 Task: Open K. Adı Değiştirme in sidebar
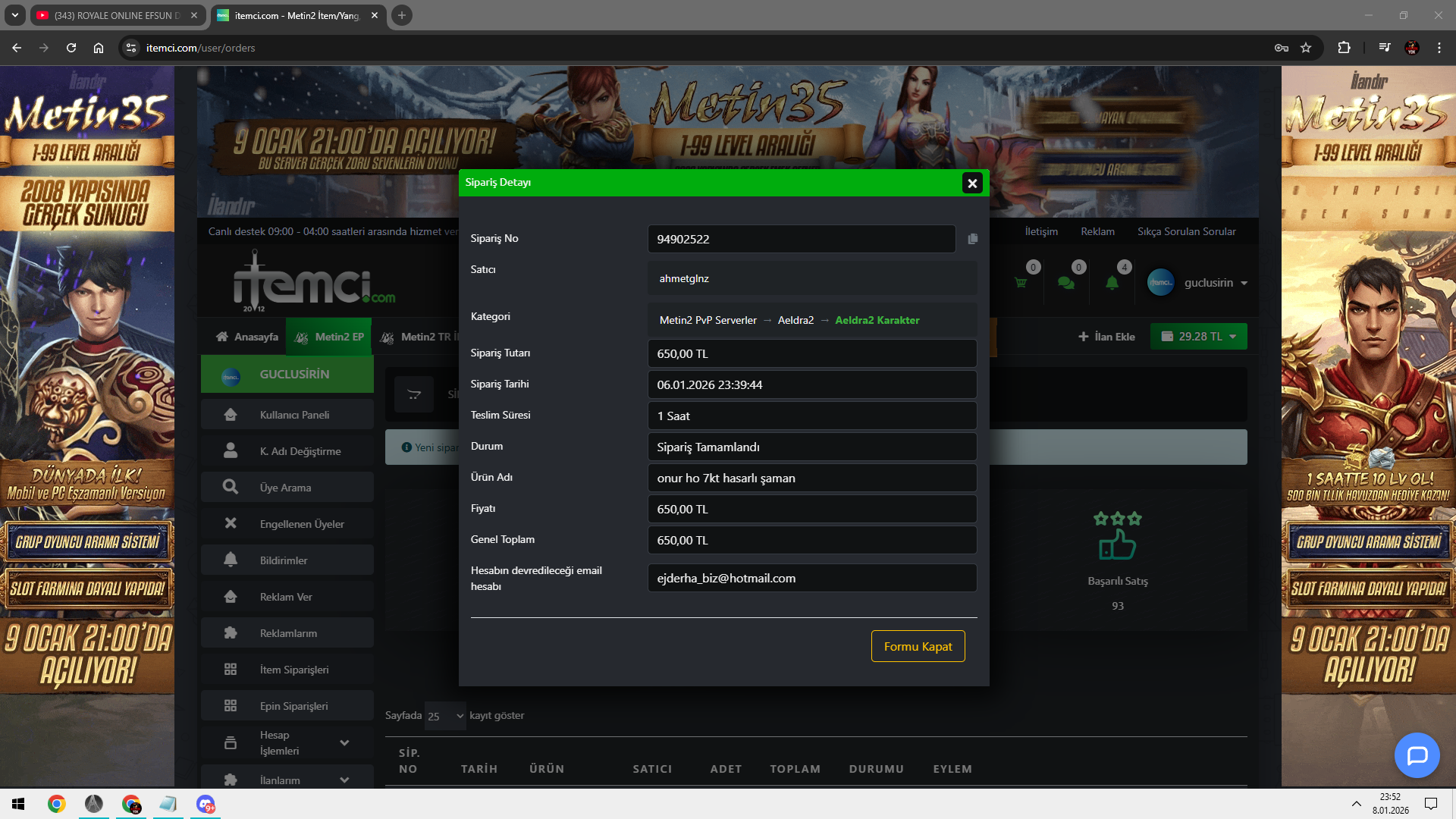(287, 451)
